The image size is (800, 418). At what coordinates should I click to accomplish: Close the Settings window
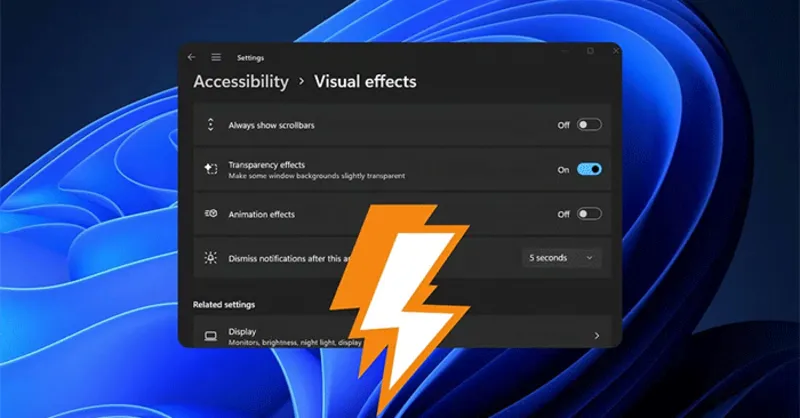[615, 51]
